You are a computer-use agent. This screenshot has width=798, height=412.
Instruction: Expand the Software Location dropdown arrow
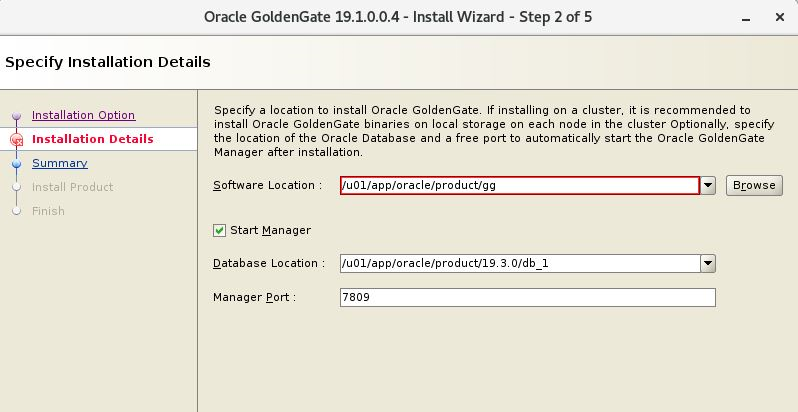point(708,186)
